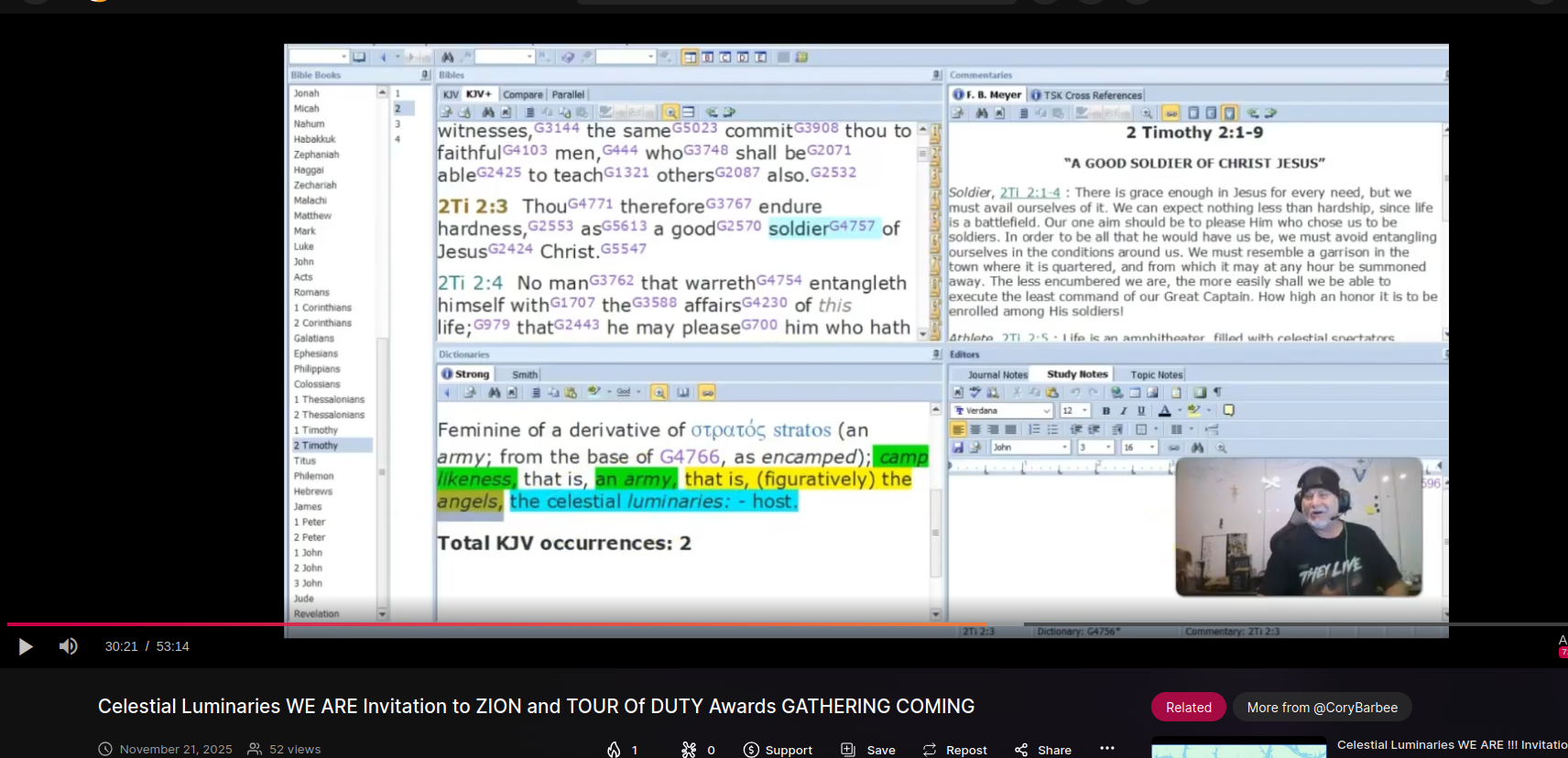Click the binoculars search in main toolbar
Image resolution: width=1568 pixels, height=758 pixels.
(x=447, y=57)
